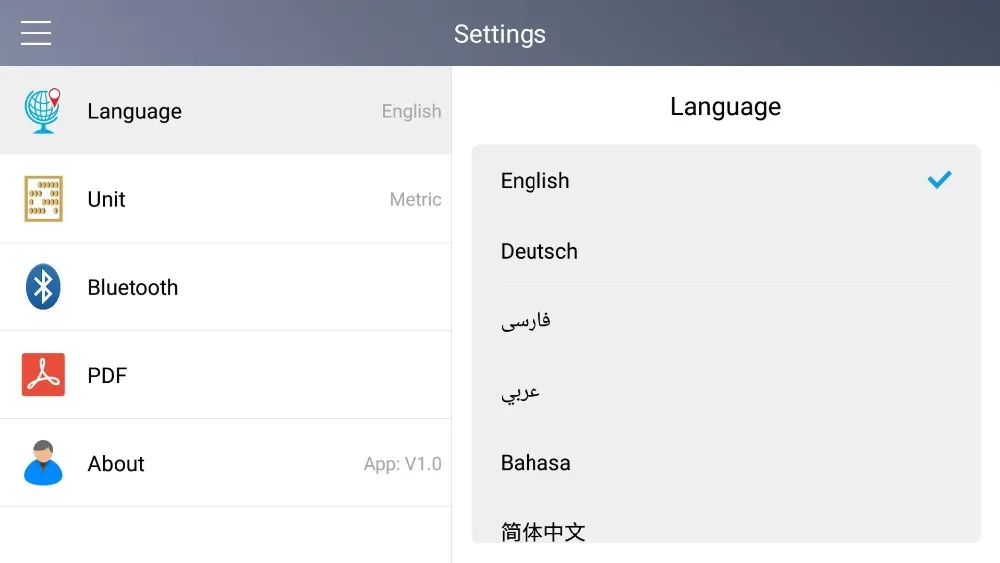Screen dimensions: 1000x563
Task: Click the Bluetooth logo icon
Action: click(43, 287)
